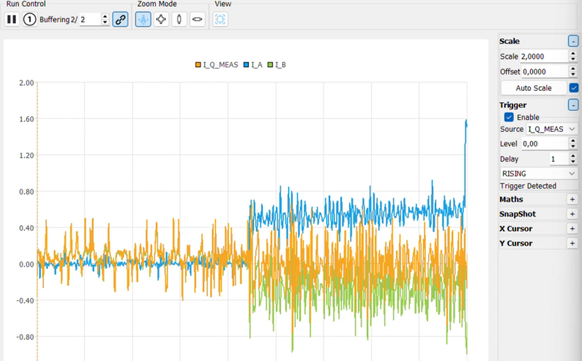The height and width of the screenshot is (361, 582).
Task: Click the Buffering count input field
Action: pos(90,19)
